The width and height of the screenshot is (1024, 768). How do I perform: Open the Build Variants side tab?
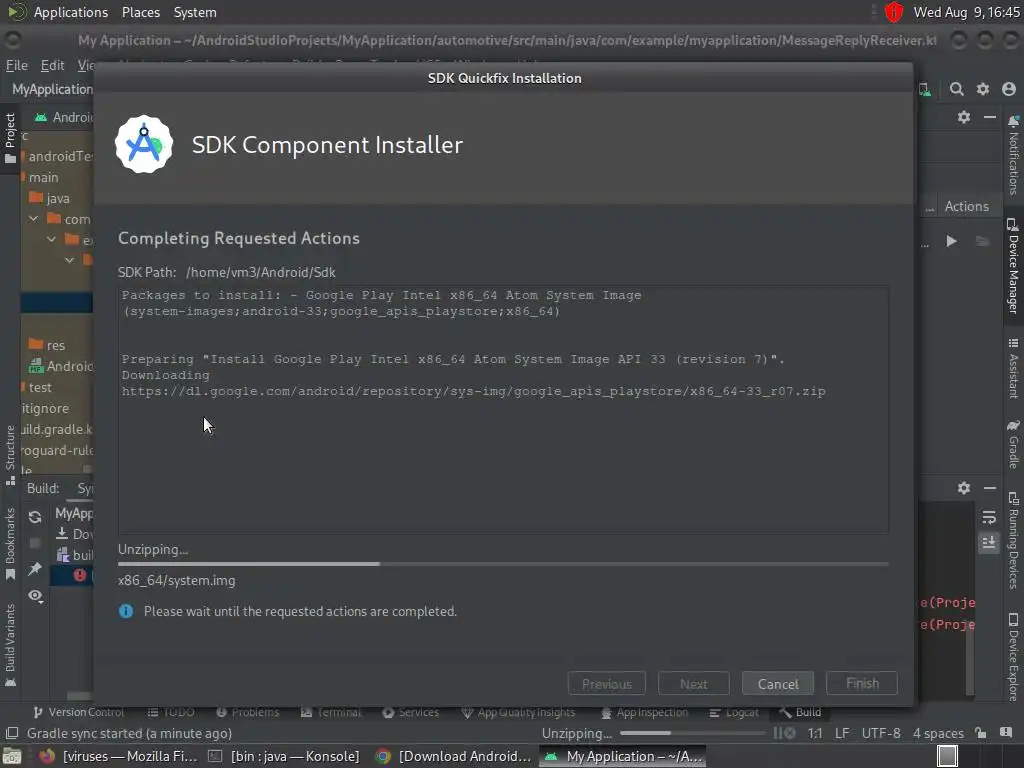coord(10,645)
